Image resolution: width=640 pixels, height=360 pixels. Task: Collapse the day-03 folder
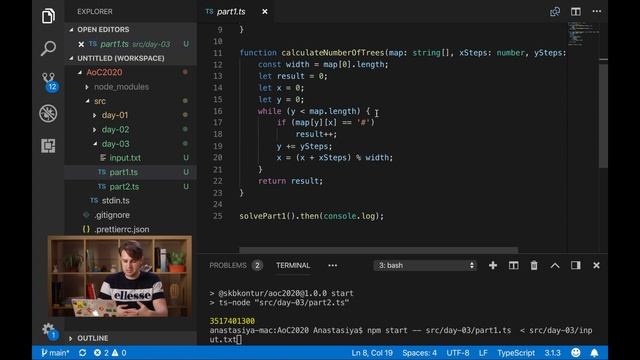(x=115, y=144)
